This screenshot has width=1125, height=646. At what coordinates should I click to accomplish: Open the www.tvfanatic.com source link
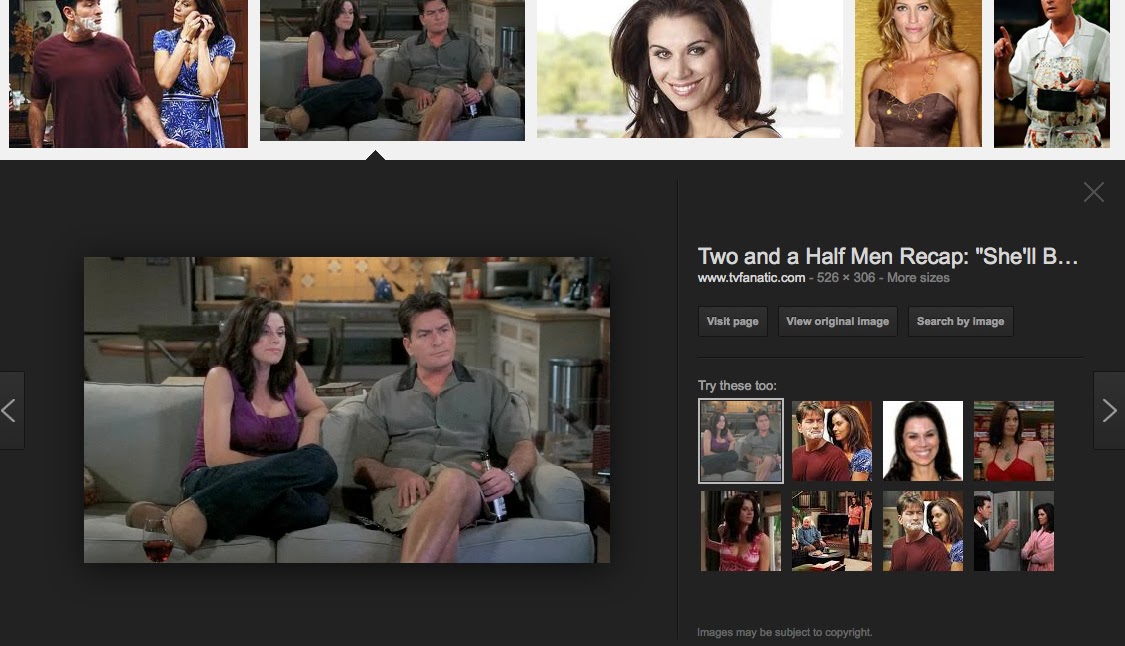pos(751,278)
